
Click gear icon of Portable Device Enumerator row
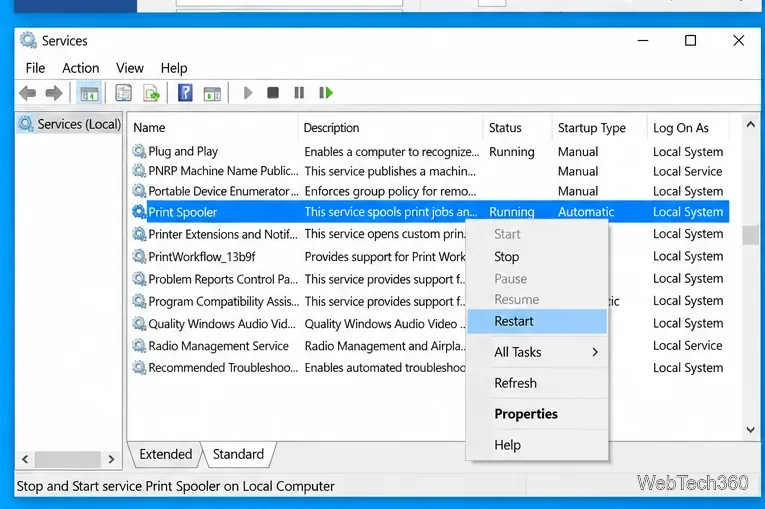(139, 191)
